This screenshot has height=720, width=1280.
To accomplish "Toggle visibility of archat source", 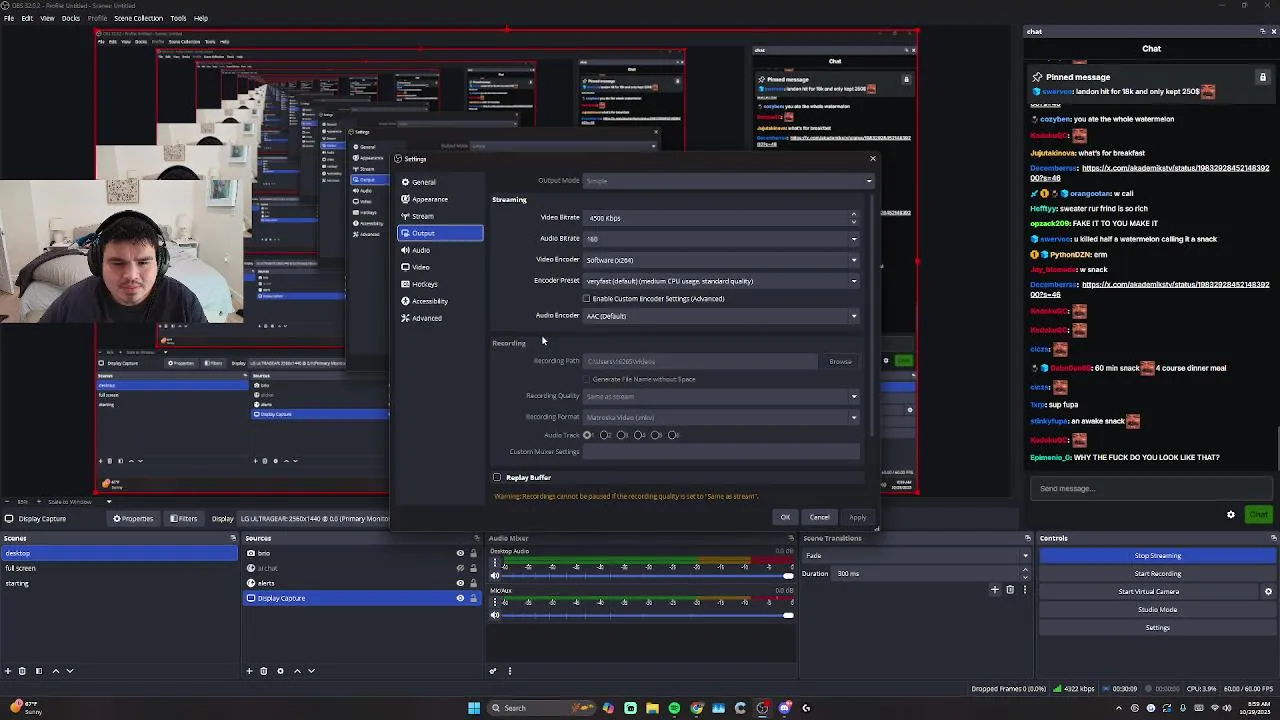I will click(460, 568).
